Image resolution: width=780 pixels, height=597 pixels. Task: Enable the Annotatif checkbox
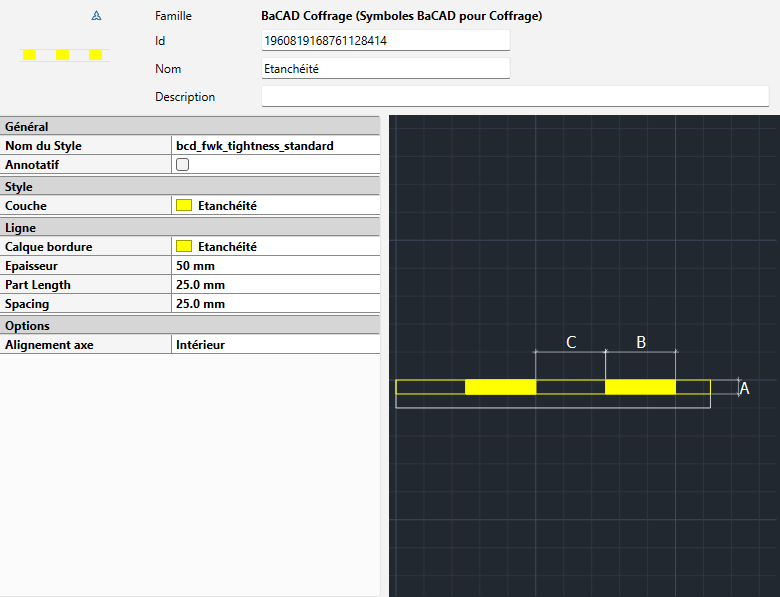tap(183, 165)
